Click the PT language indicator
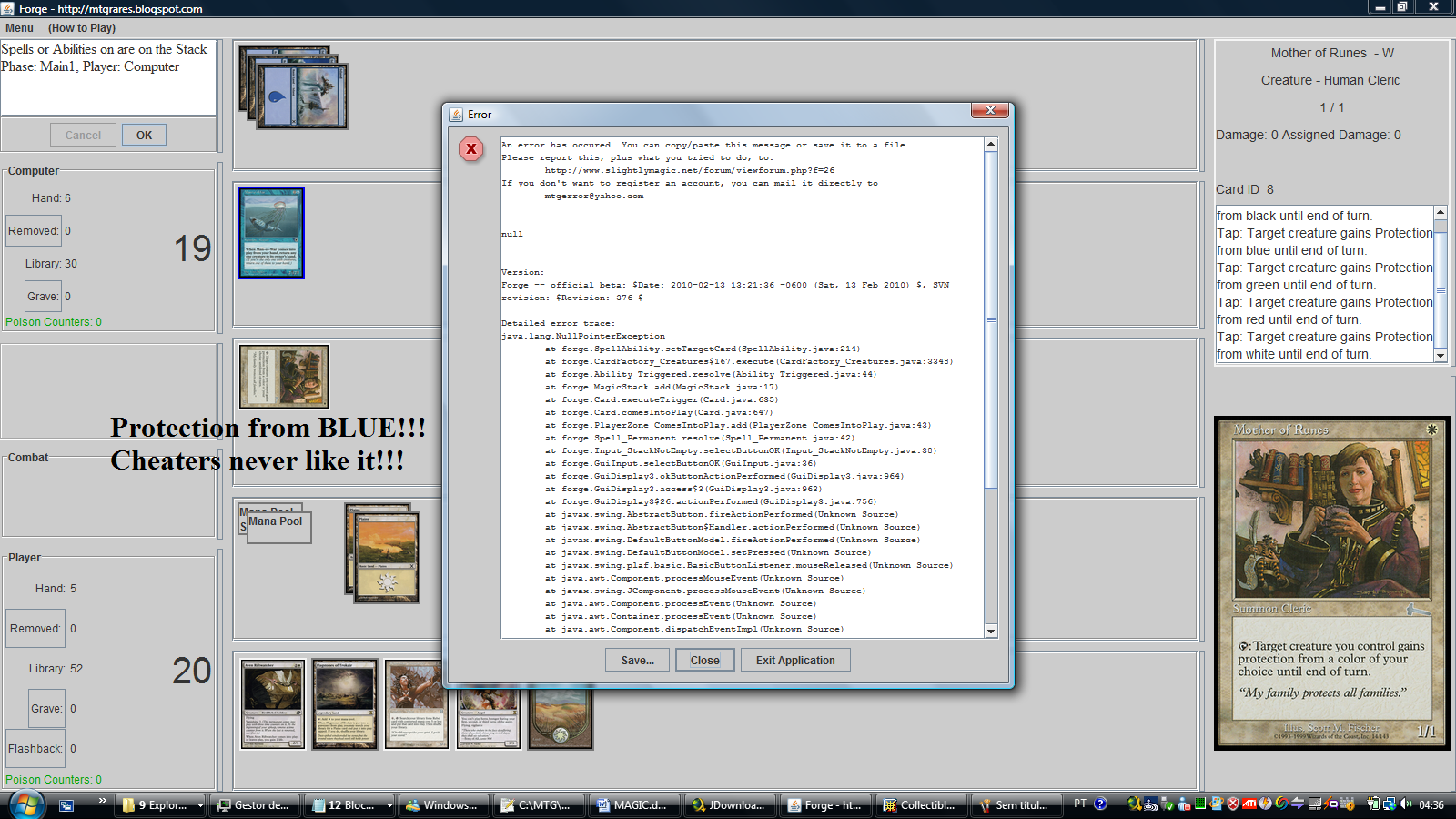The image size is (1456, 819). pyautogui.click(x=1080, y=804)
